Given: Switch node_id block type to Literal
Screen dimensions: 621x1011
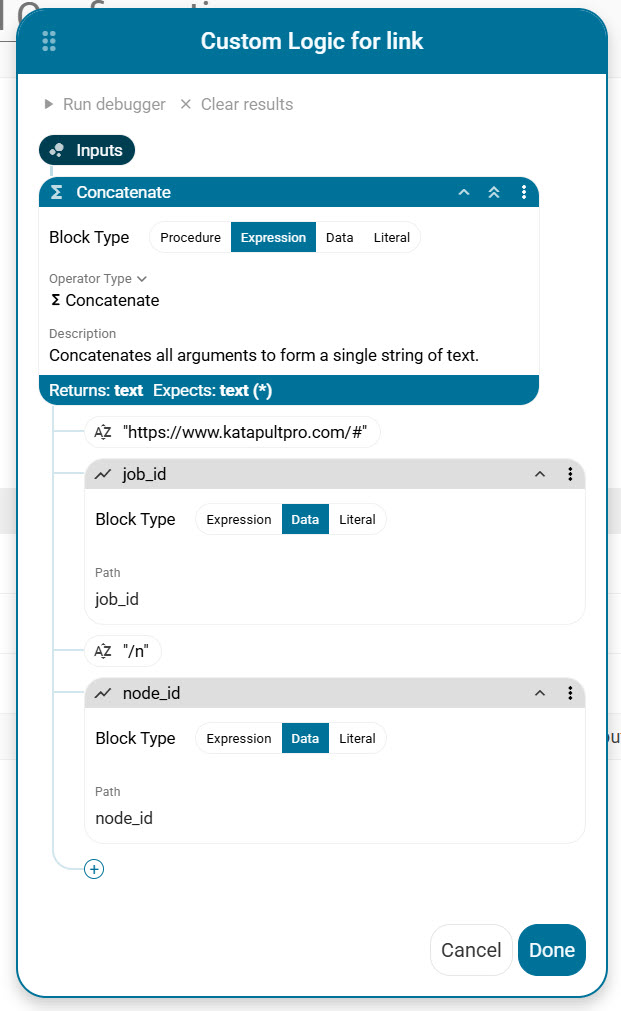Looking at the screenshot, I should [x=357, y=739].
